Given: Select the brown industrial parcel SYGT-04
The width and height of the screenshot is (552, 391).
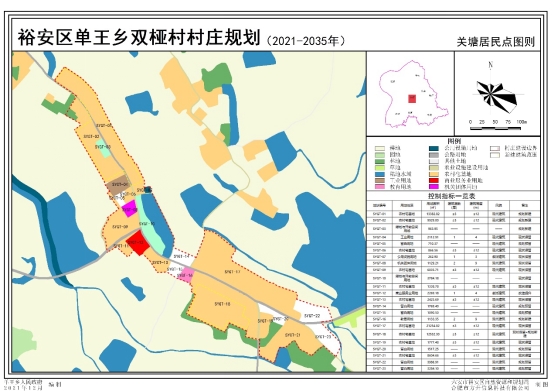Looking at the screenshot, I should coord(118,185).
